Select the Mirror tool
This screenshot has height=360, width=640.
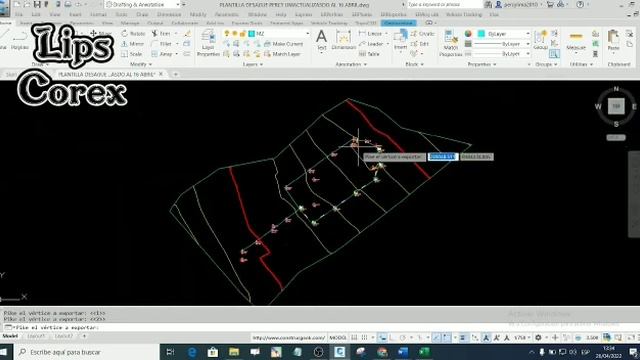pos(133,44)
